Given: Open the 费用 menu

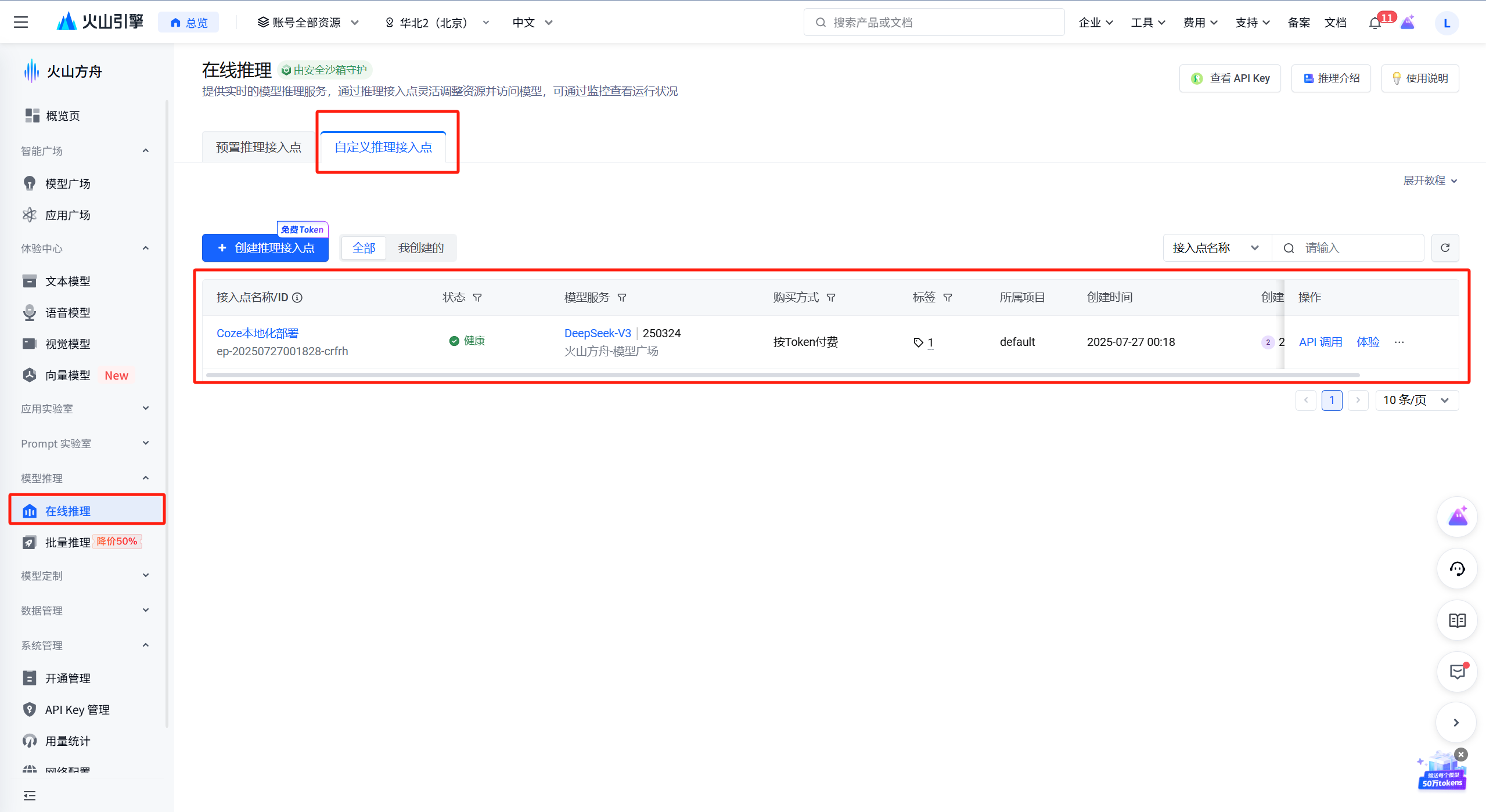Looking at the screenshot, I should (x=1200, y=23).
